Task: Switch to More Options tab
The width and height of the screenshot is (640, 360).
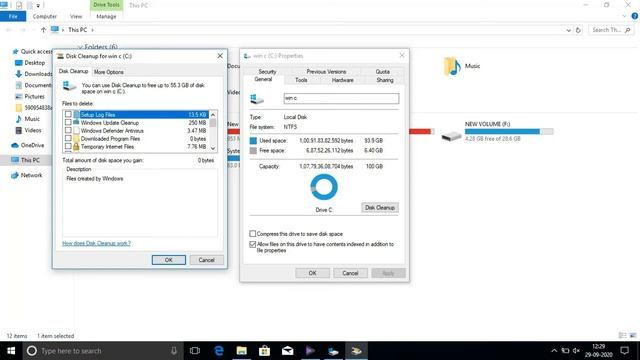Action: click(x=109, y=72)
